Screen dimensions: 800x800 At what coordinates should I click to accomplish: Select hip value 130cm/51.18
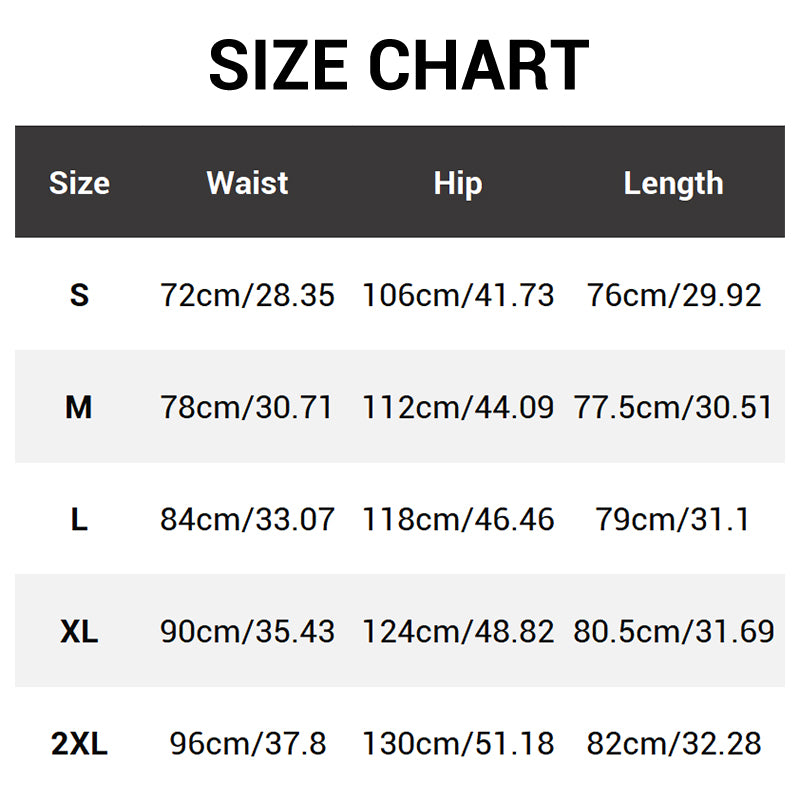458,743
